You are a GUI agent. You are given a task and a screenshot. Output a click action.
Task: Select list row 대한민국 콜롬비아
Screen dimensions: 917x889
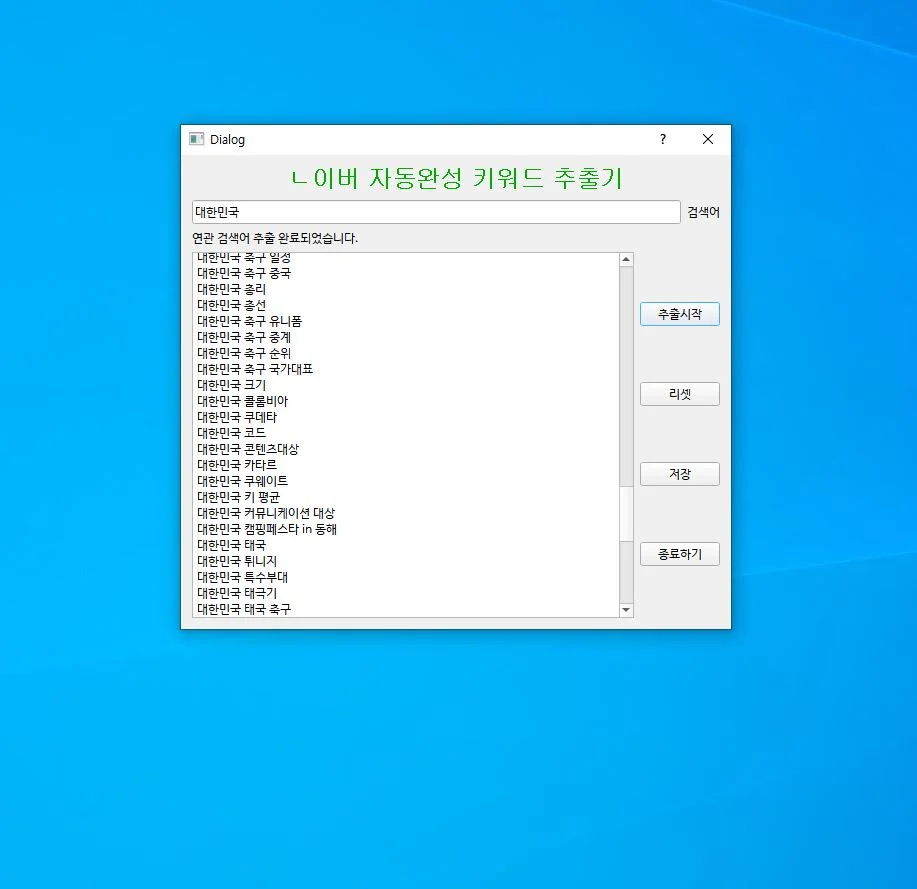(x=405, y=401)
